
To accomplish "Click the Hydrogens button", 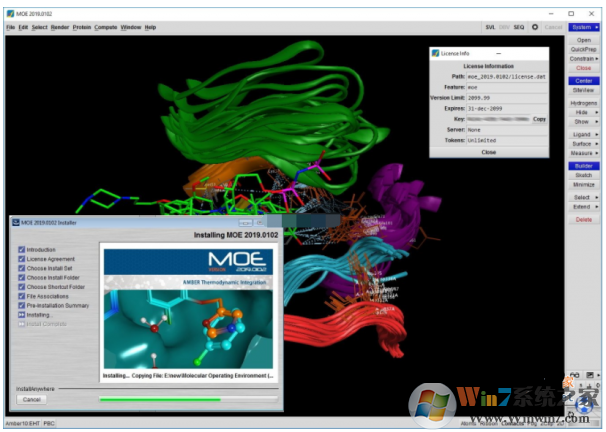I will [x=584, y=103].
